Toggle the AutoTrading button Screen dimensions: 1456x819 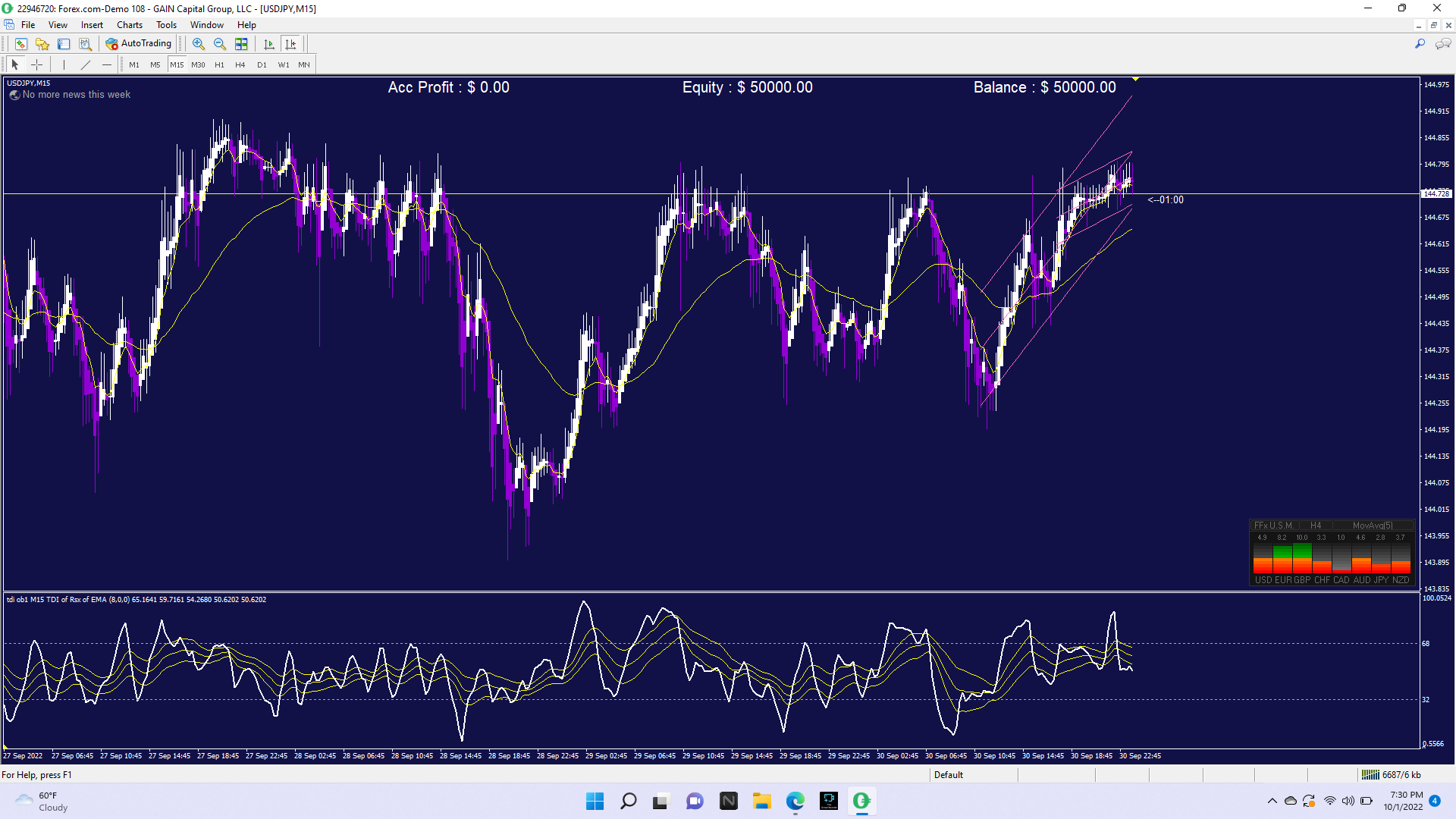[x=139, y=44]
